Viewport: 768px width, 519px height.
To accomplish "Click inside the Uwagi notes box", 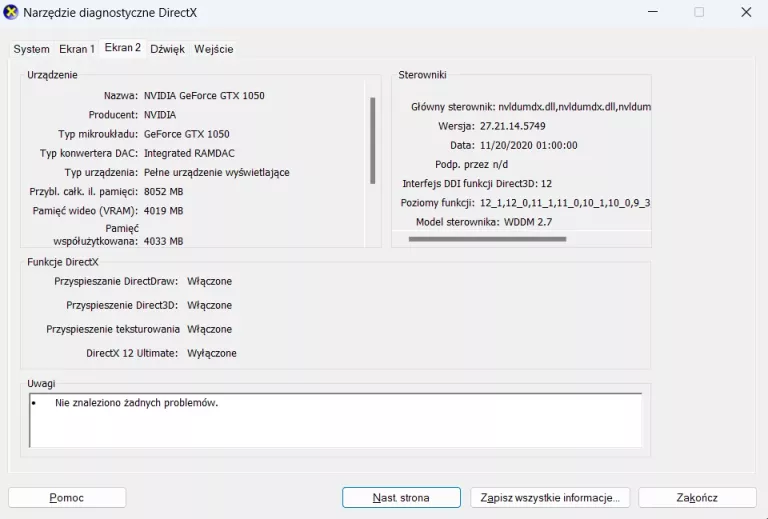I will click(335, 420).
